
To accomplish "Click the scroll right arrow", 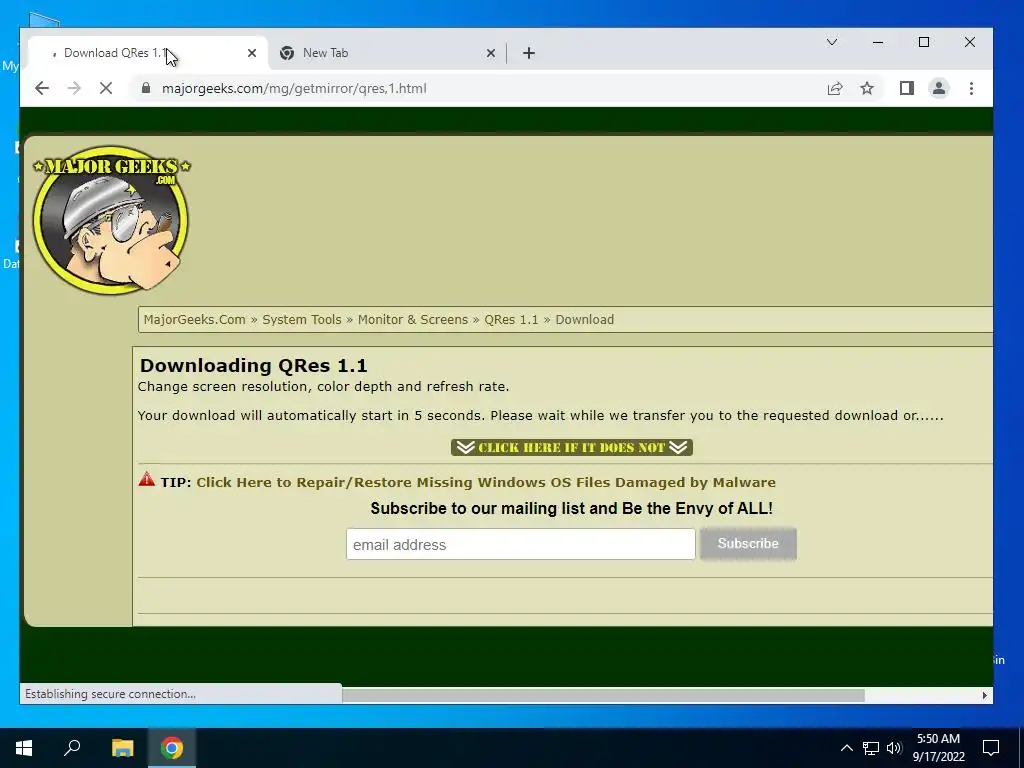I will click(x=985, y=695).
